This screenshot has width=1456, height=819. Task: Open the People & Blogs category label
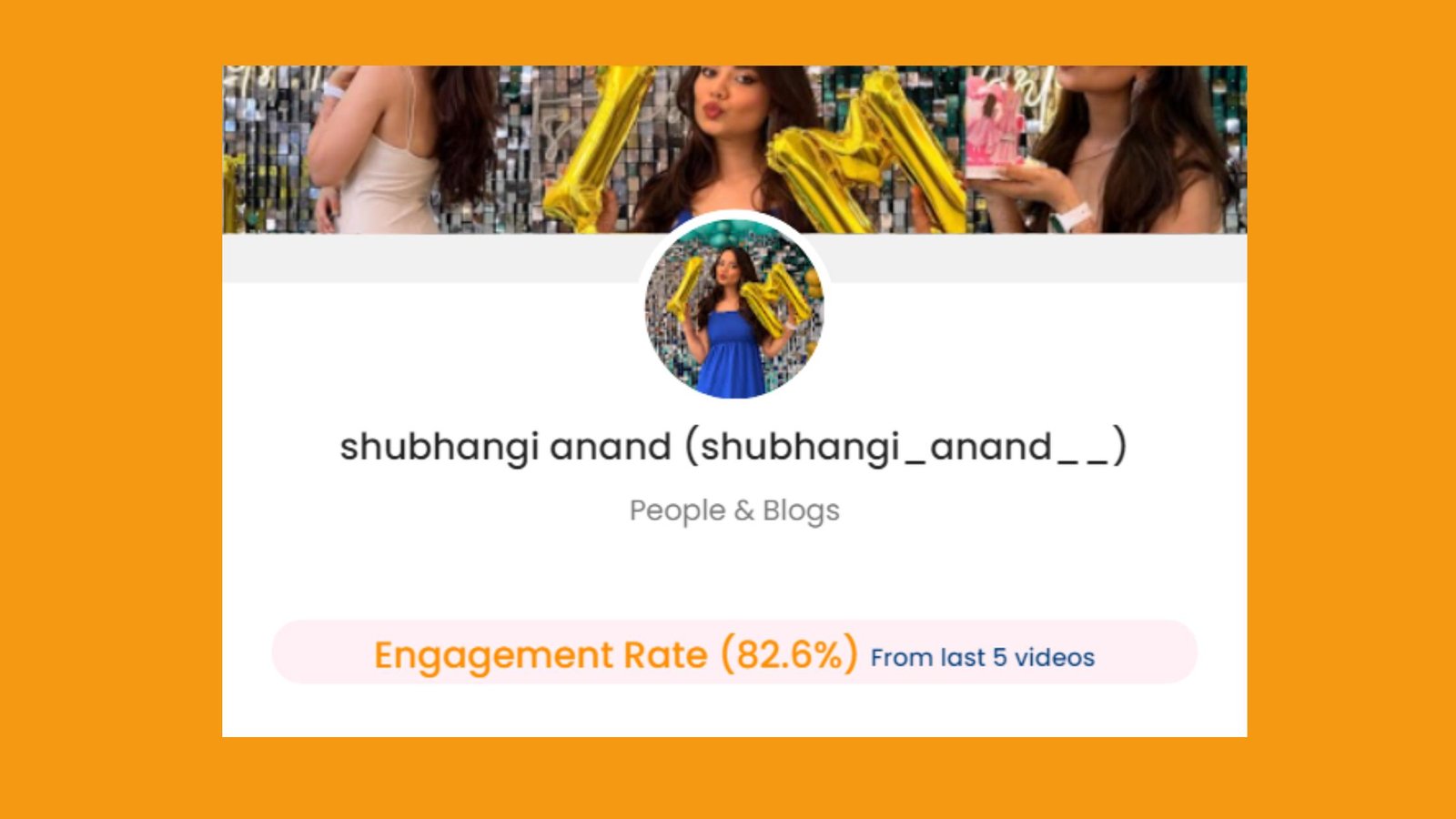coord(734,511)
